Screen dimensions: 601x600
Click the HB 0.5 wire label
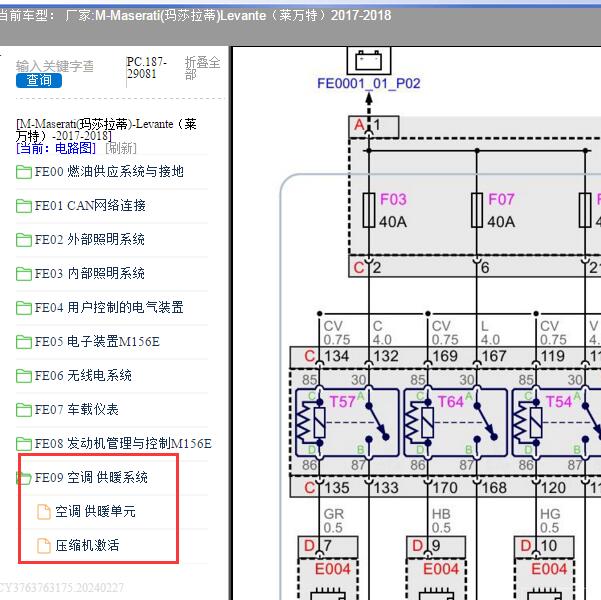click(x=442, y=521)
